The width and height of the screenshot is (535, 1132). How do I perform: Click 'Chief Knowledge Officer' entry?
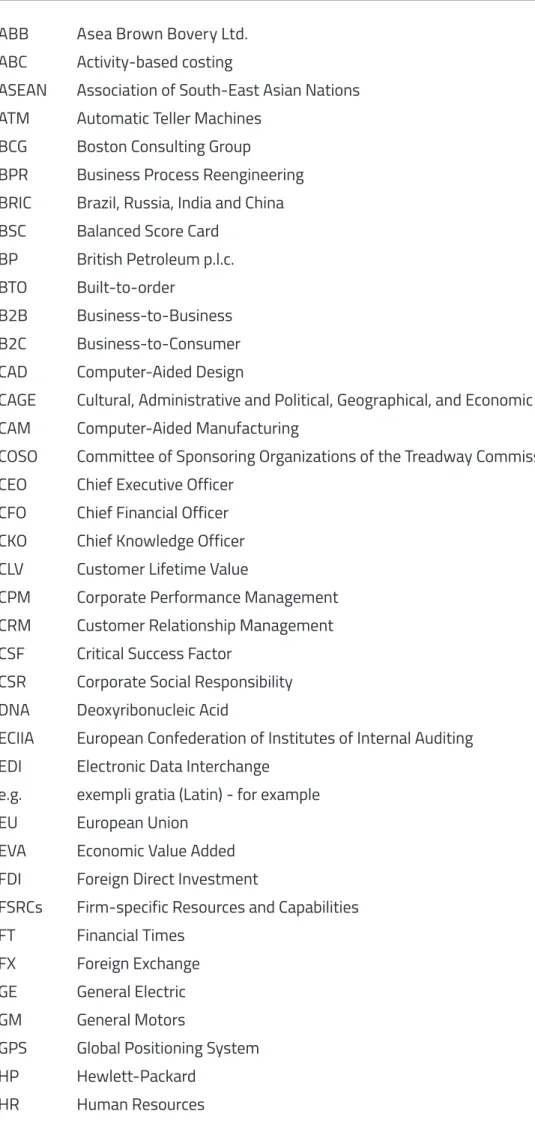[x=161, y=541]
